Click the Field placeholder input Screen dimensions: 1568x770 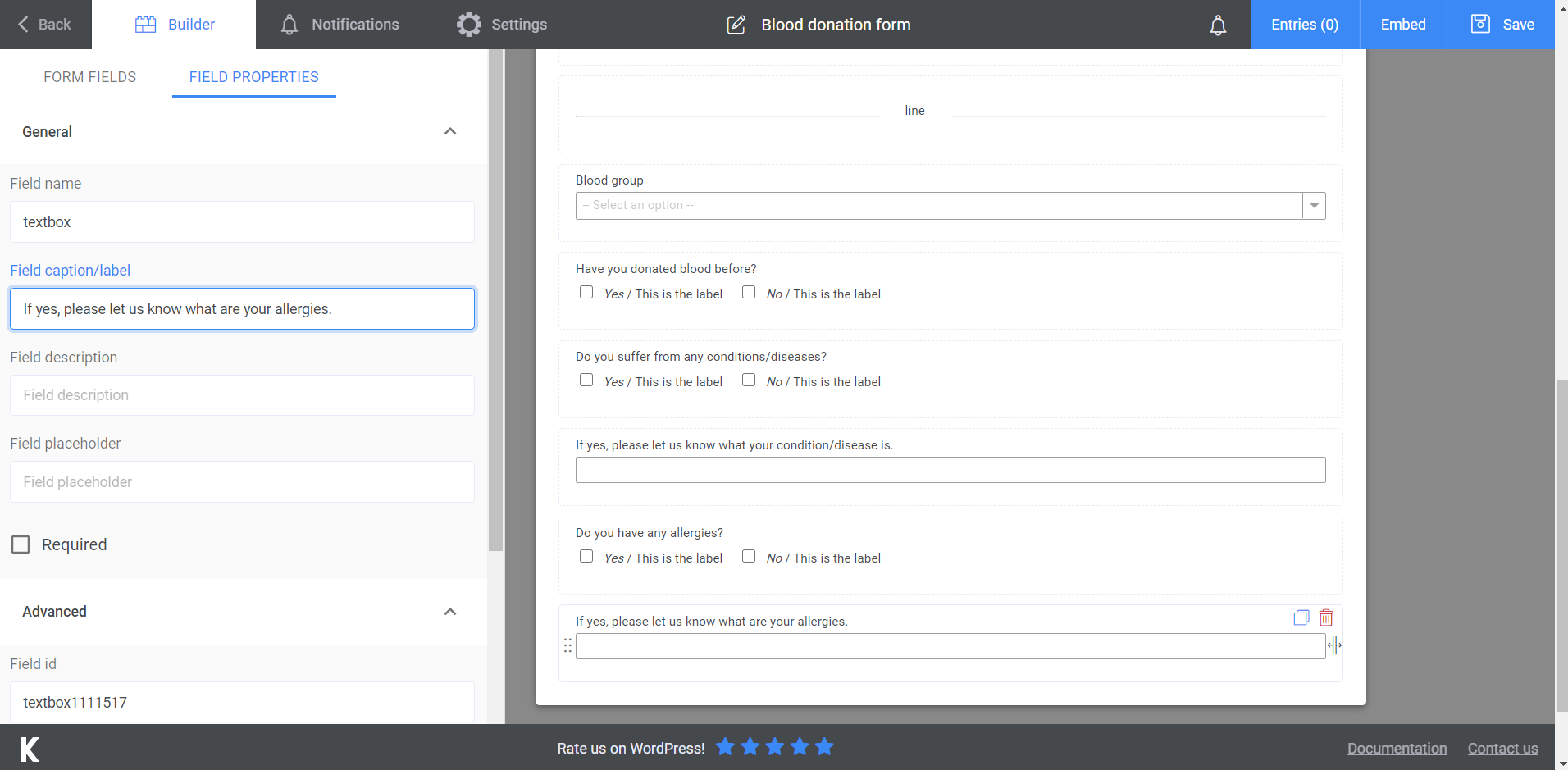241,481
